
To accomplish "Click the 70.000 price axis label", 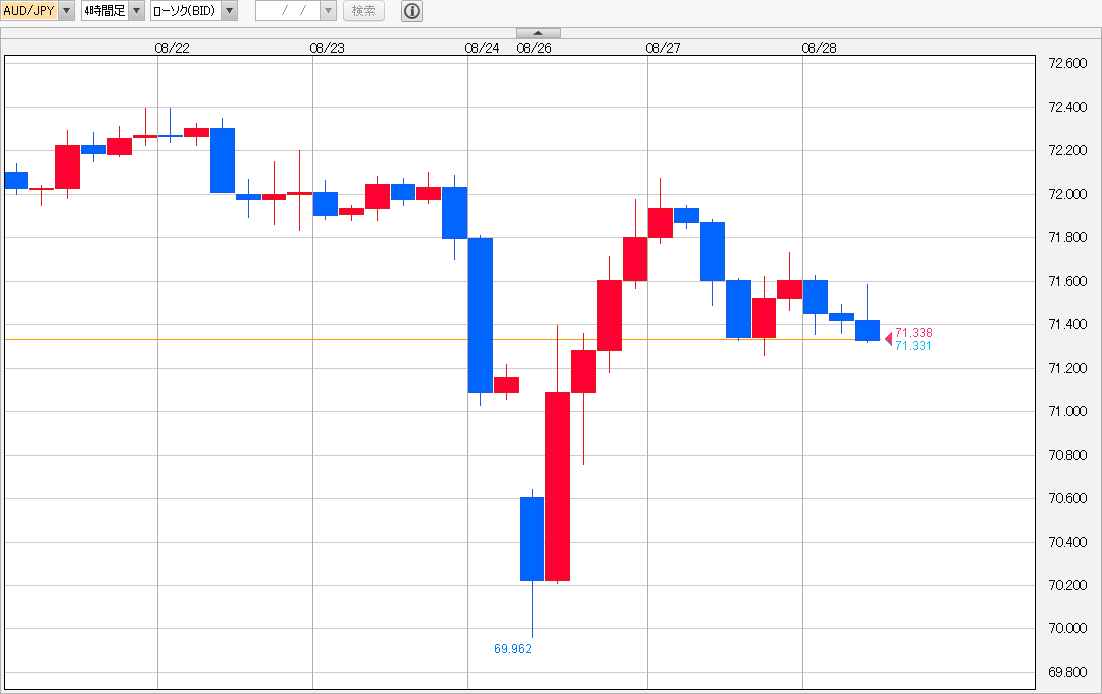I will click(1068, 629).
